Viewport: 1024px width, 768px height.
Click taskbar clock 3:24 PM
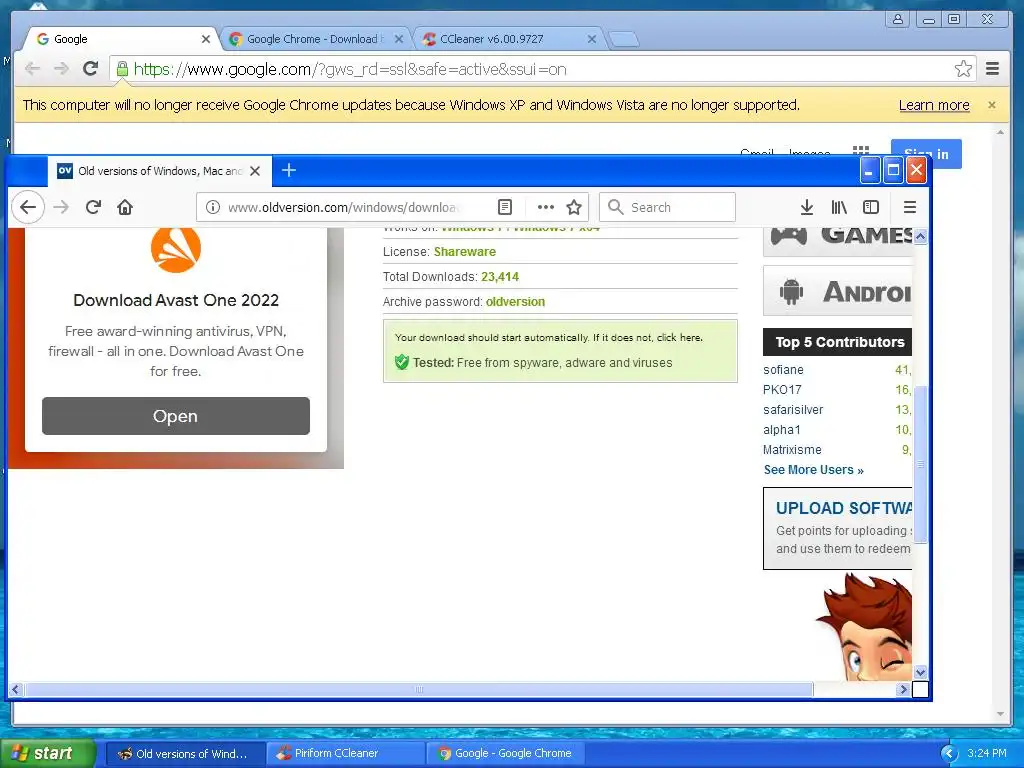click(x=986, y=754)
